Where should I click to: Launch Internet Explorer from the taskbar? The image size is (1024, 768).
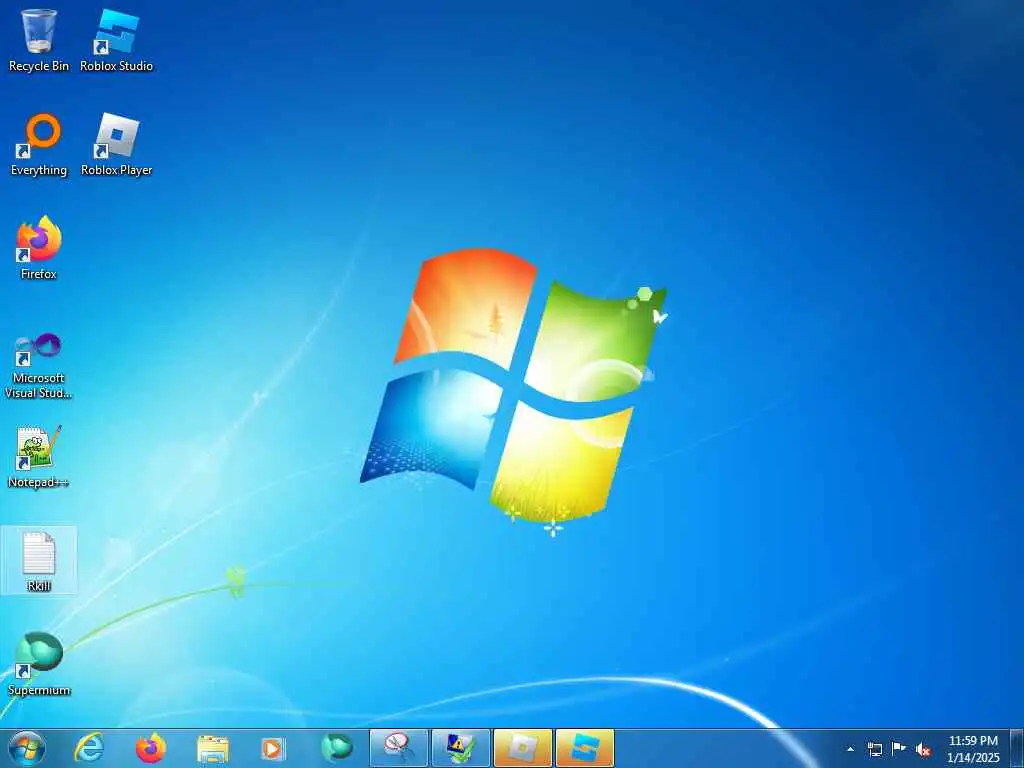click(89, 748)
